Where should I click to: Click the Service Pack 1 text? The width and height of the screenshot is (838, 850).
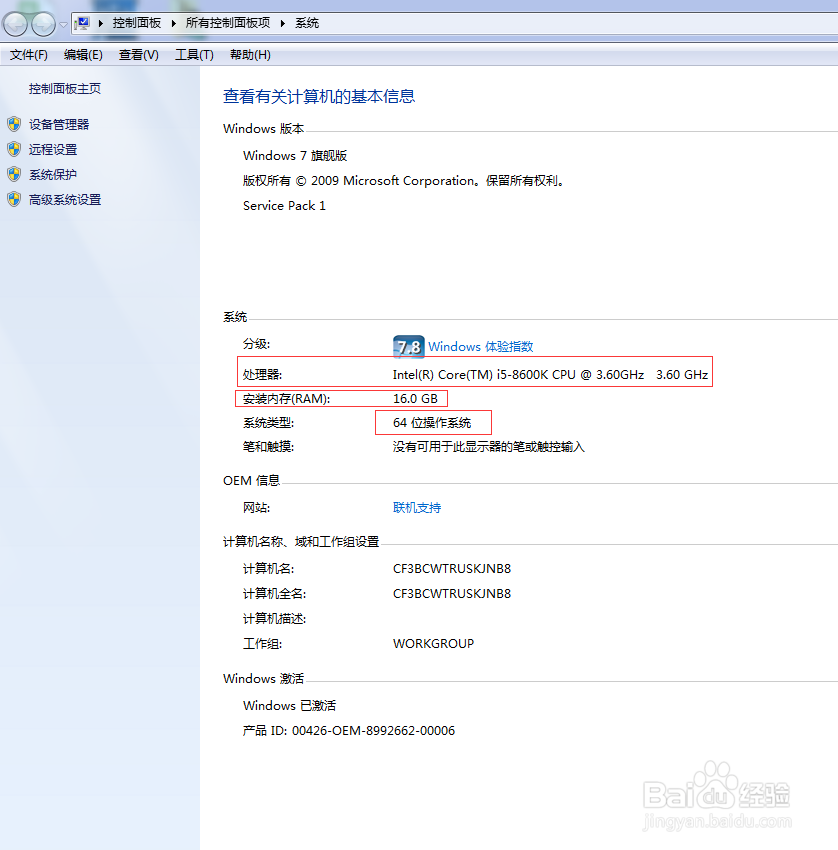click(285, 205)
